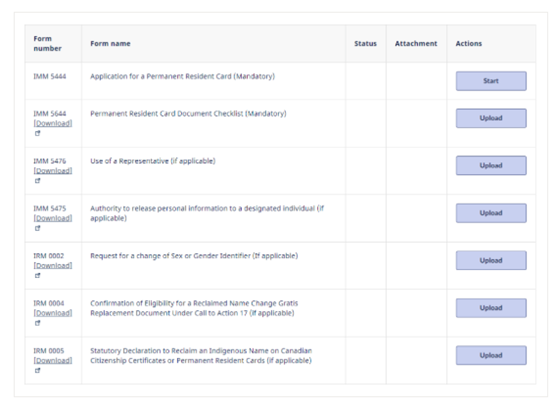This screenshot has width=558, height=410.
Task: Upload the Permanent Resident Card Document Checklist
Action: point(491,118)
